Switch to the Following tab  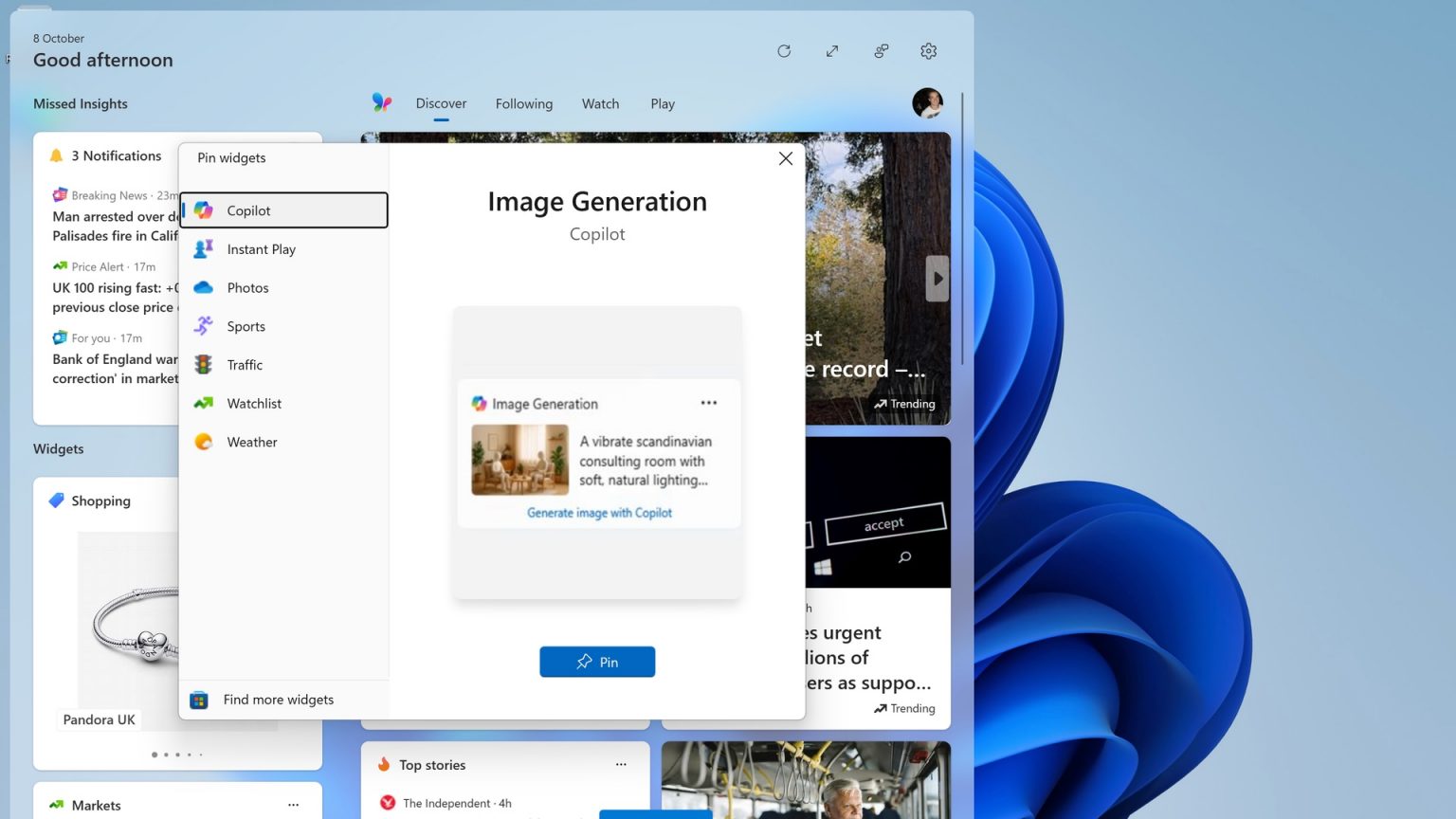click(x=523, y=103)
